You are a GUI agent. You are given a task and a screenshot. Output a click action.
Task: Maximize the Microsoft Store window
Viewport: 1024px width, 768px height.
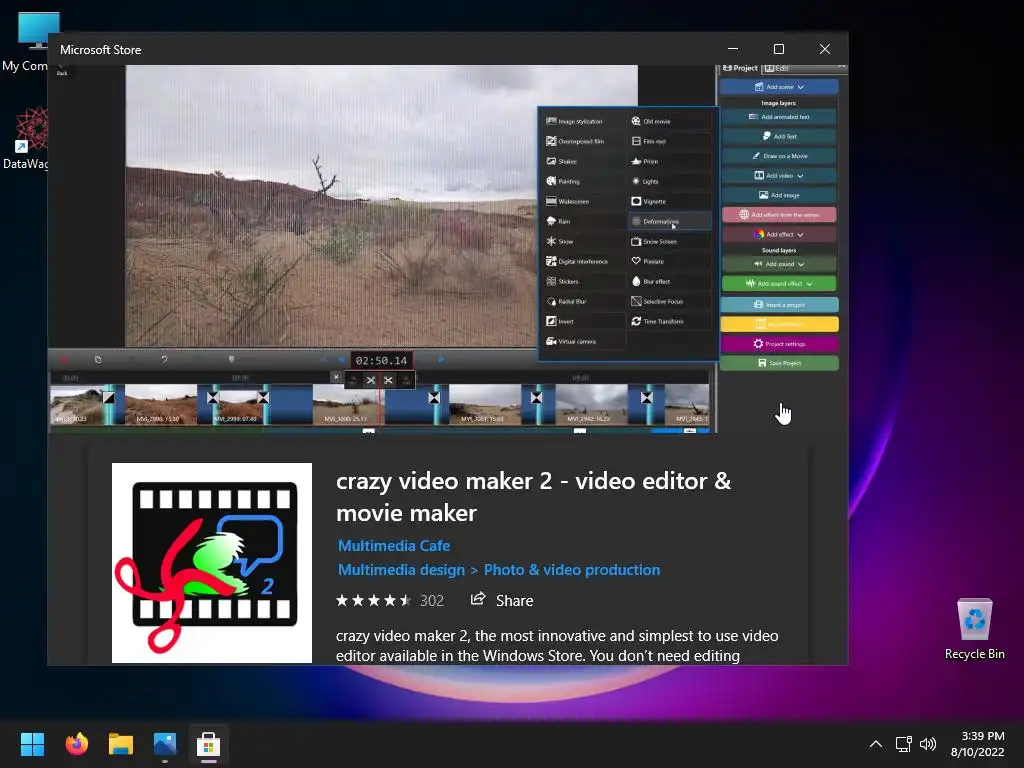(x=778, y=49)
